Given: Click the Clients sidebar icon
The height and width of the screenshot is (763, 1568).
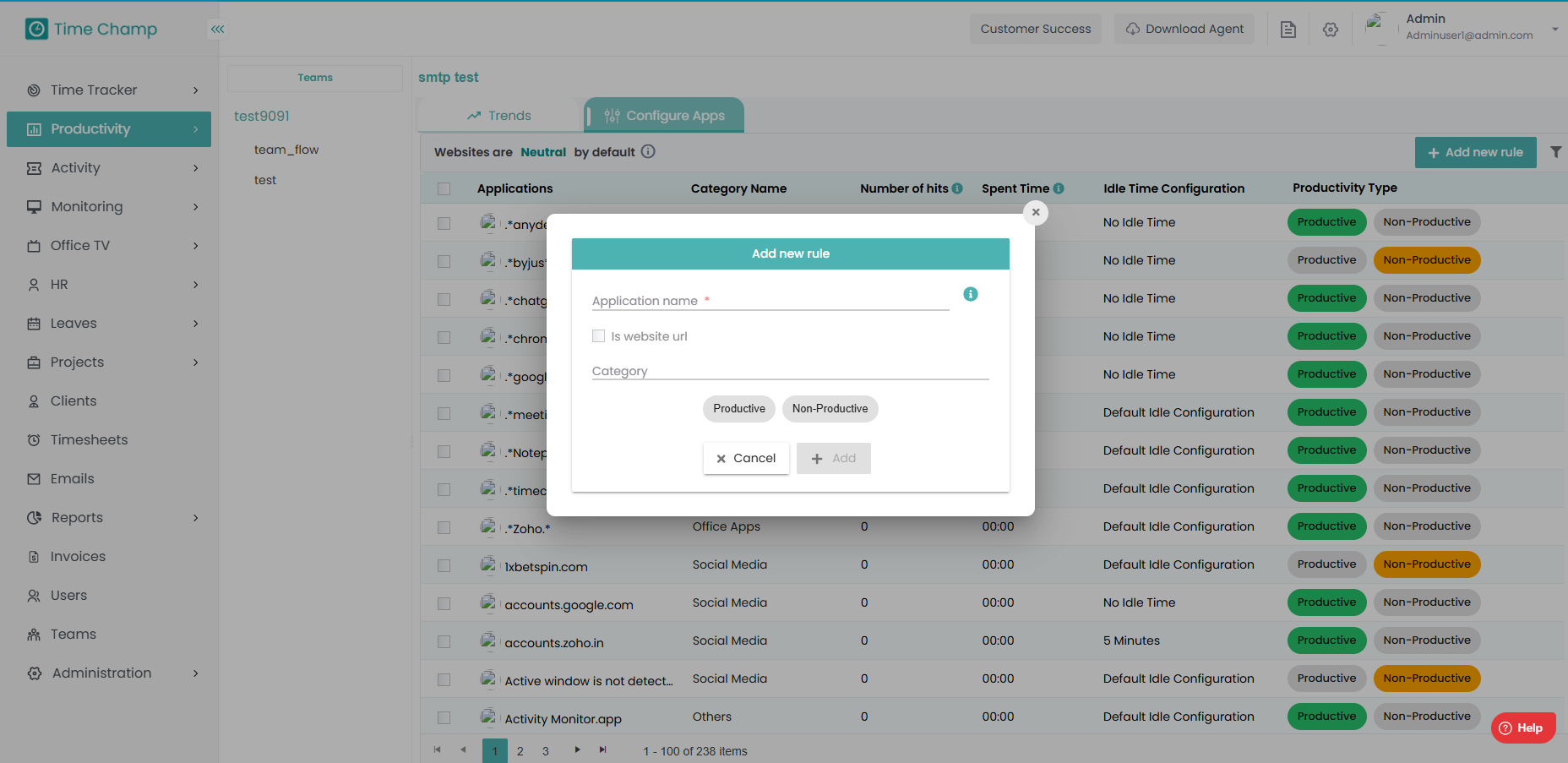Looking at the screenshot, I should 34,401.
